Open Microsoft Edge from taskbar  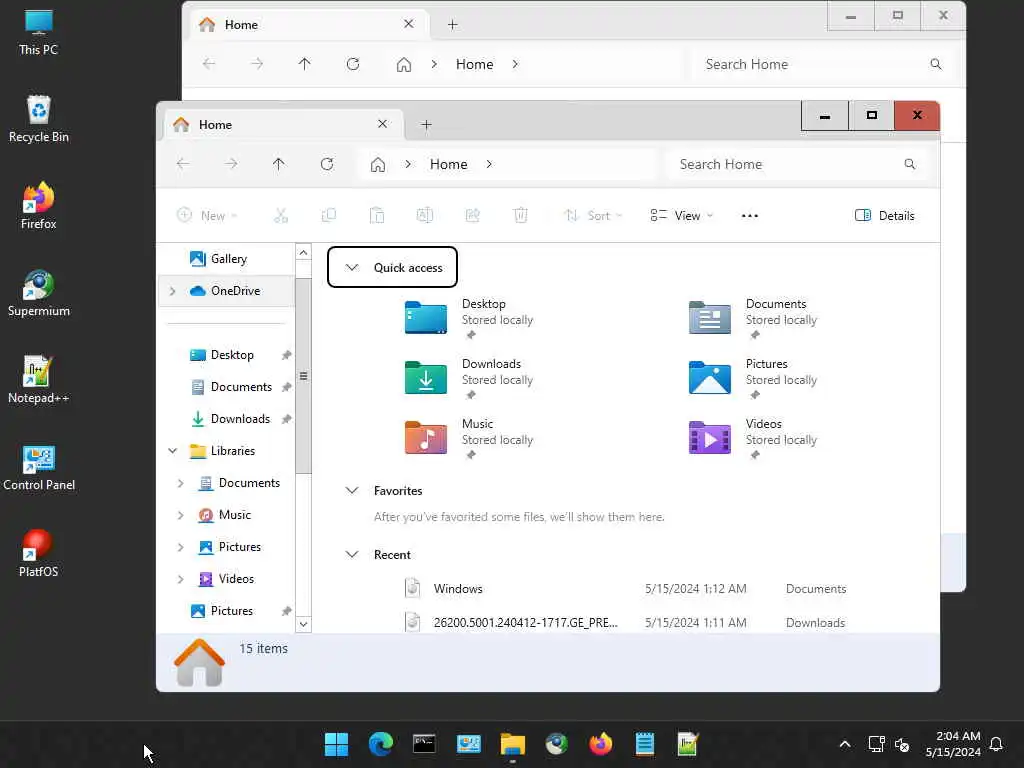[381, 744]
